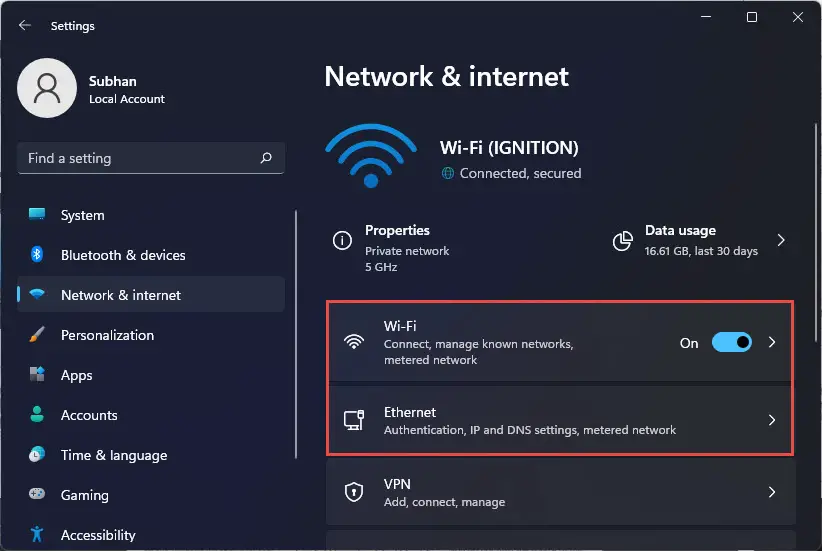Screen dimensions: 822x551
Task: Click the search magnifier icon
Action: (x=266, y=158)
